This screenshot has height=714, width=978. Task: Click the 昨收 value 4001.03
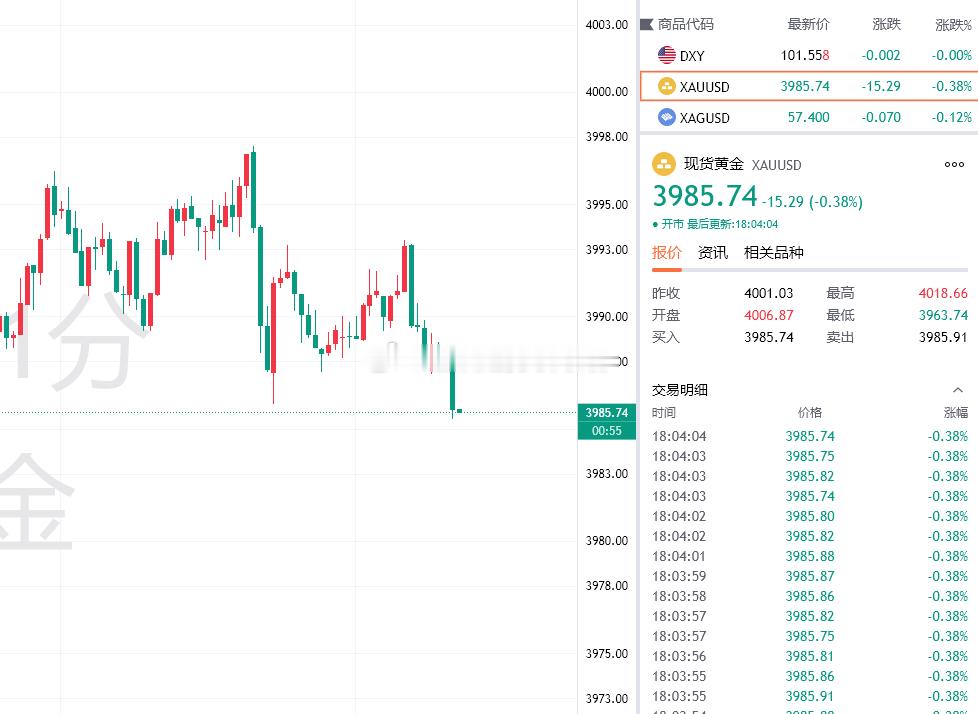[x=768, y=293]
